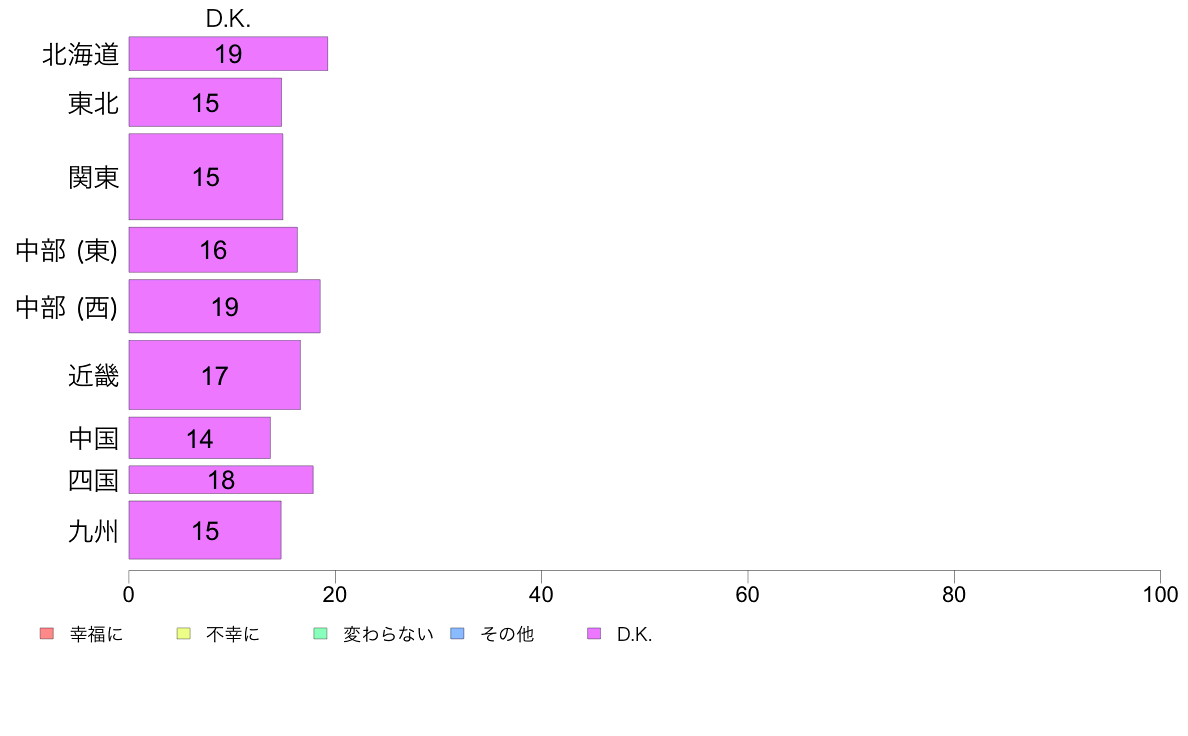
Task: Click the 四国 bar showing 18
Action: point(221,480)
